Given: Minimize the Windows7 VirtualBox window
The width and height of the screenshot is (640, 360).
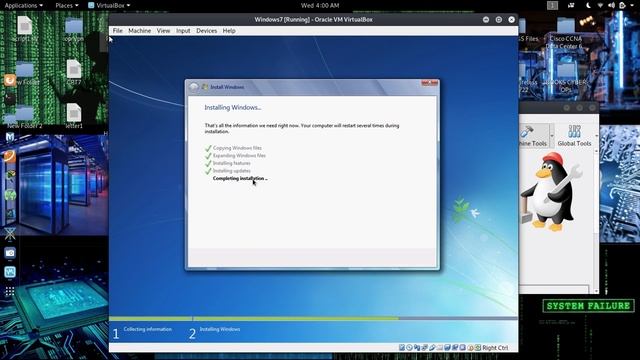Looking at the screenshot, I should coord(486,20).
